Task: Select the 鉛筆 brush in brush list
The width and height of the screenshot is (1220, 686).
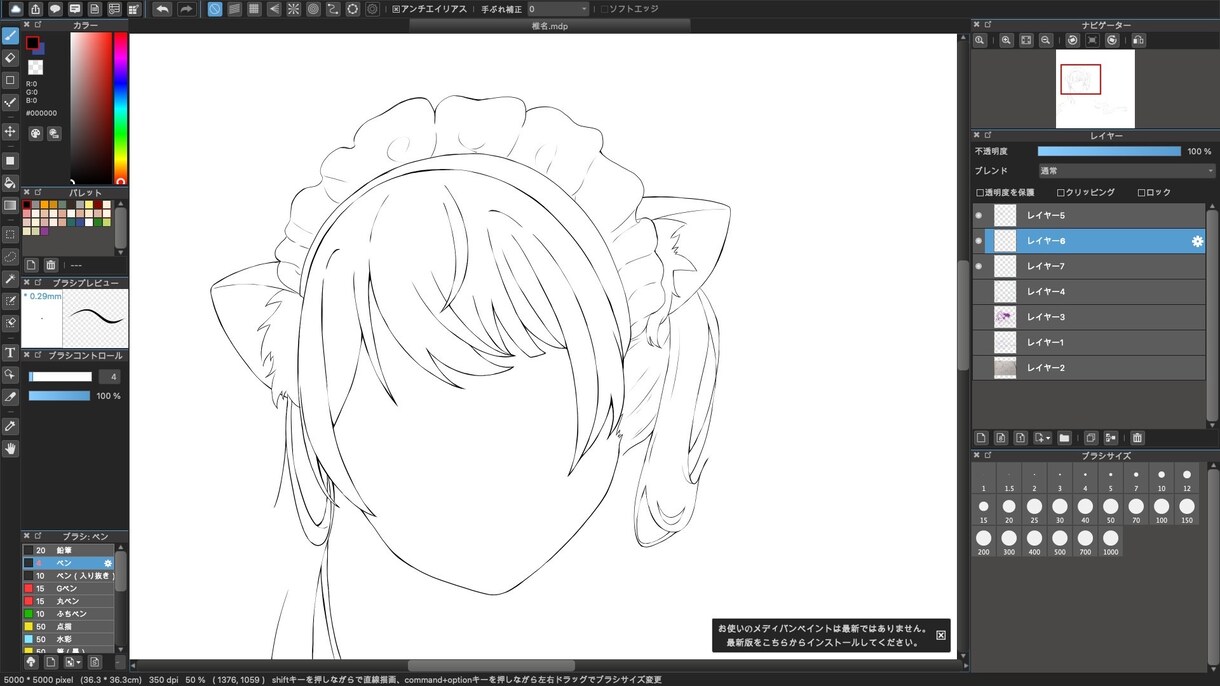Action: pyautogui.click(x=68, y=550)
